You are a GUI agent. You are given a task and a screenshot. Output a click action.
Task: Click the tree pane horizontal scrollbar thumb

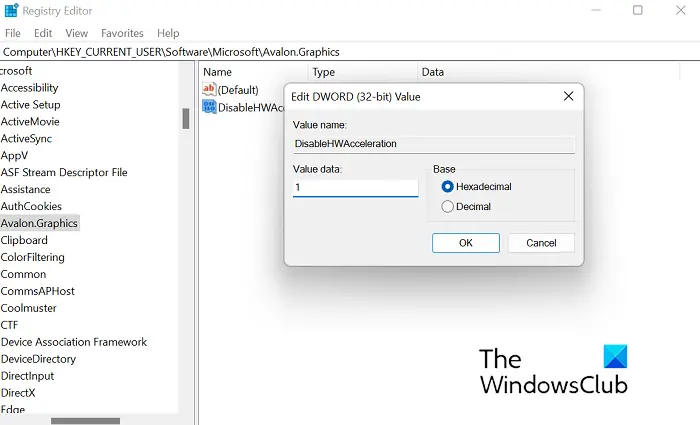click(x=85, y=421)
